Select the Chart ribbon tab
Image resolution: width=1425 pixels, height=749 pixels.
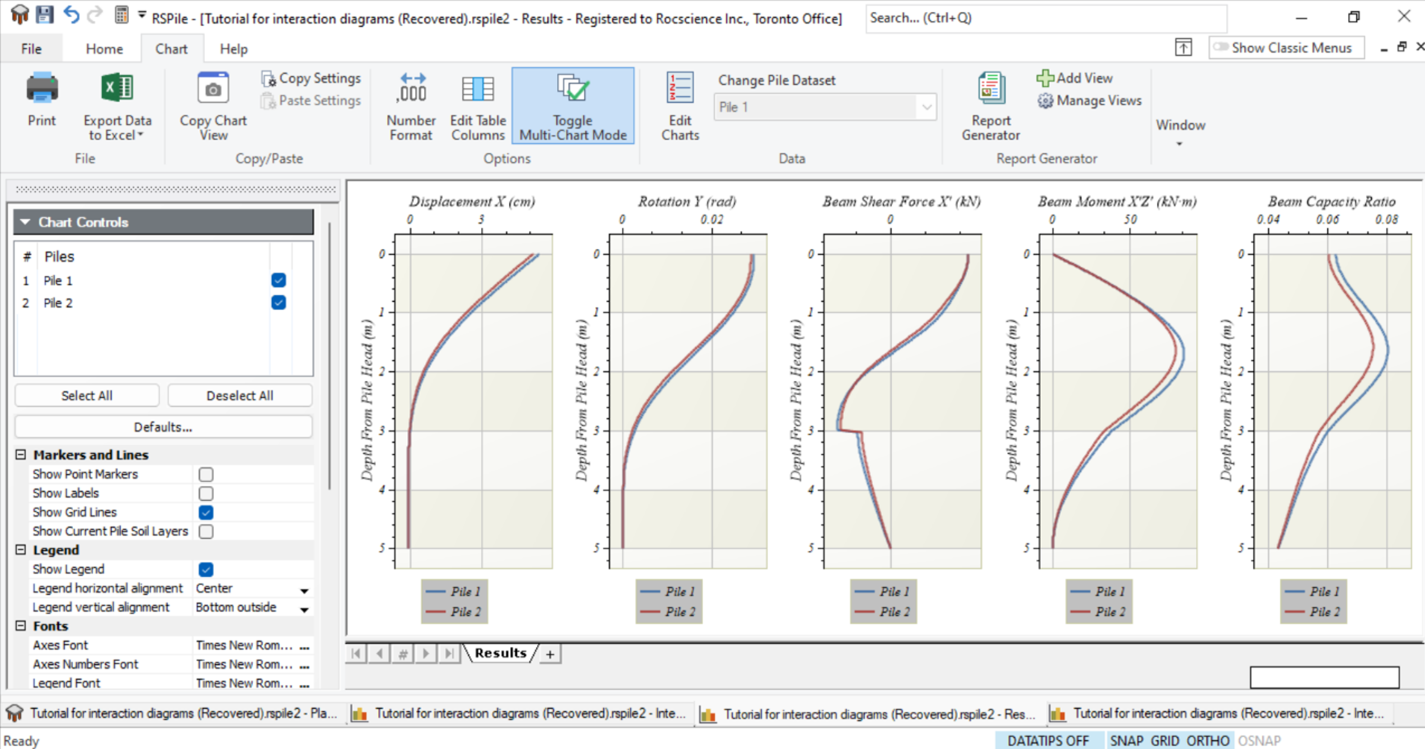(x=171, y=48)
